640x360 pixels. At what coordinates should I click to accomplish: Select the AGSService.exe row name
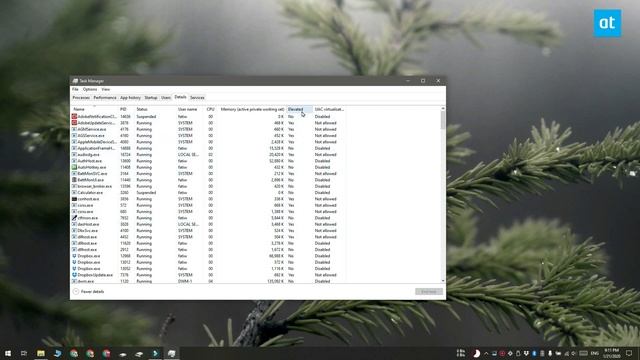[91, 136]
